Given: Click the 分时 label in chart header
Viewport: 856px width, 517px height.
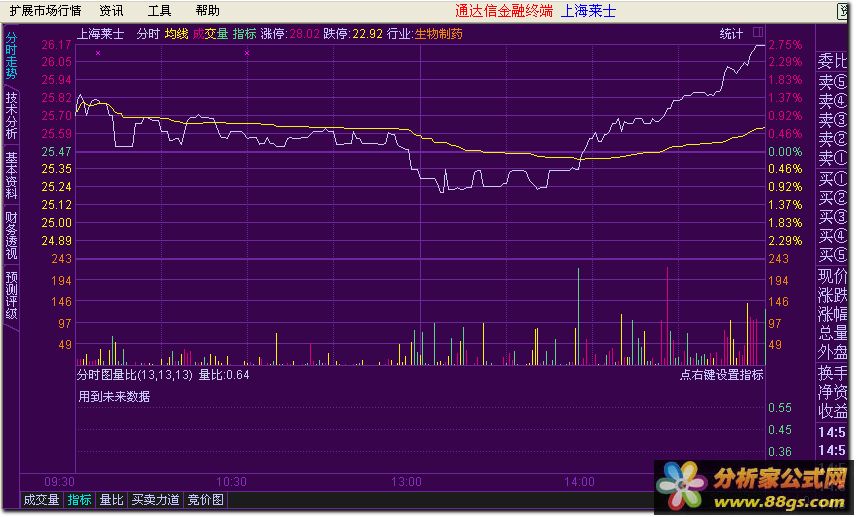Looking at the screenshot, I should pyautogui.click(x=148, y=34).
